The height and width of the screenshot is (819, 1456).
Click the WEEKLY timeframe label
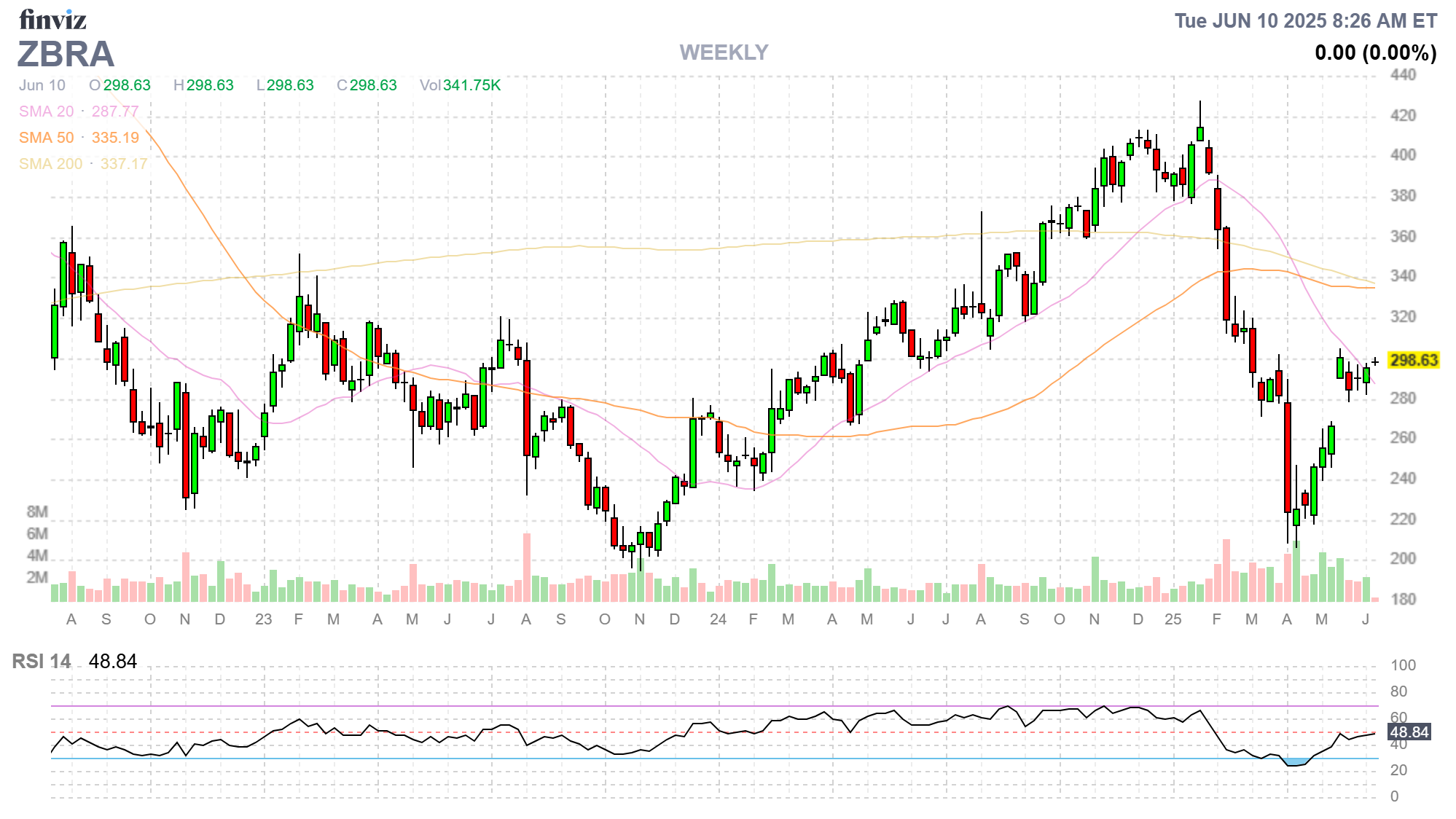(724, 52)
